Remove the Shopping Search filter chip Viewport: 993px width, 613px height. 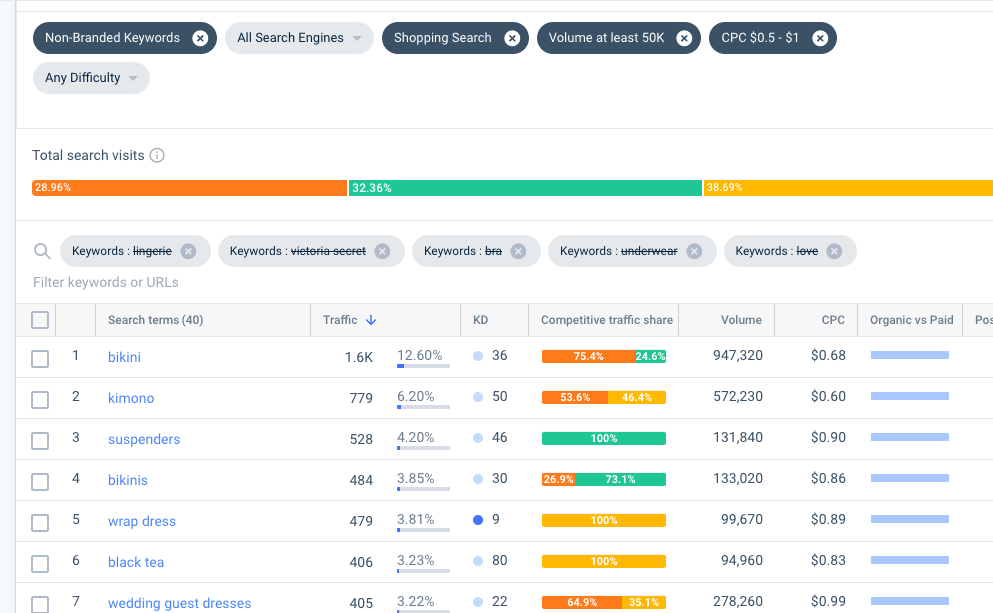(x=512, y=39)
